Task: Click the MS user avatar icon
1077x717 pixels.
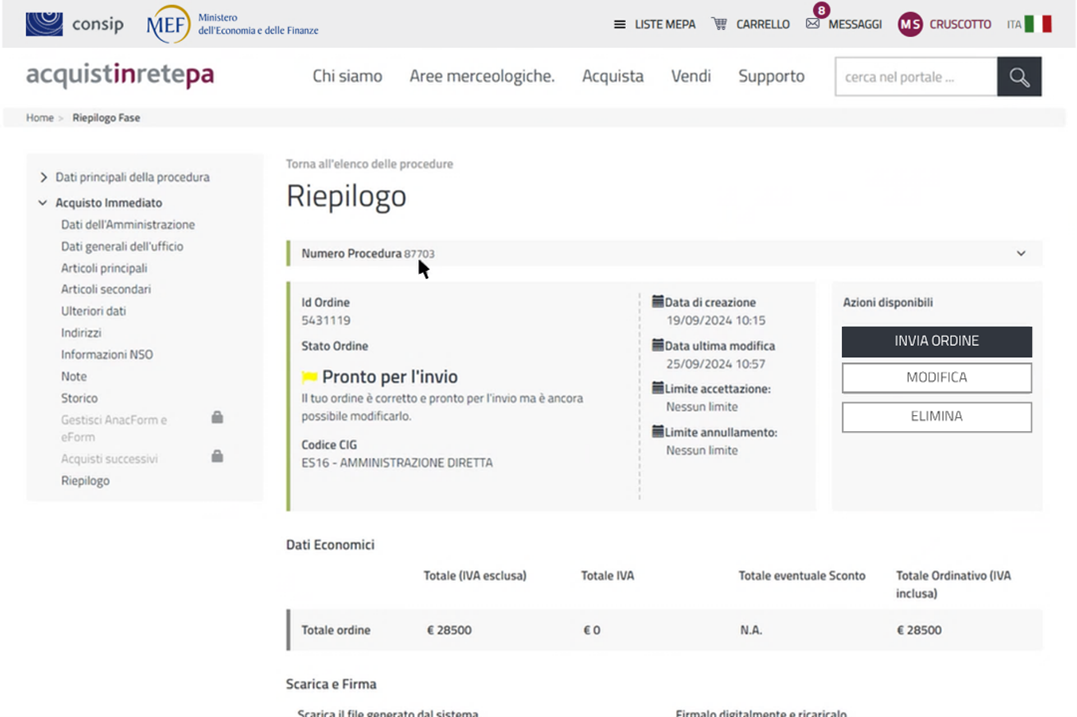Action: 909,24
